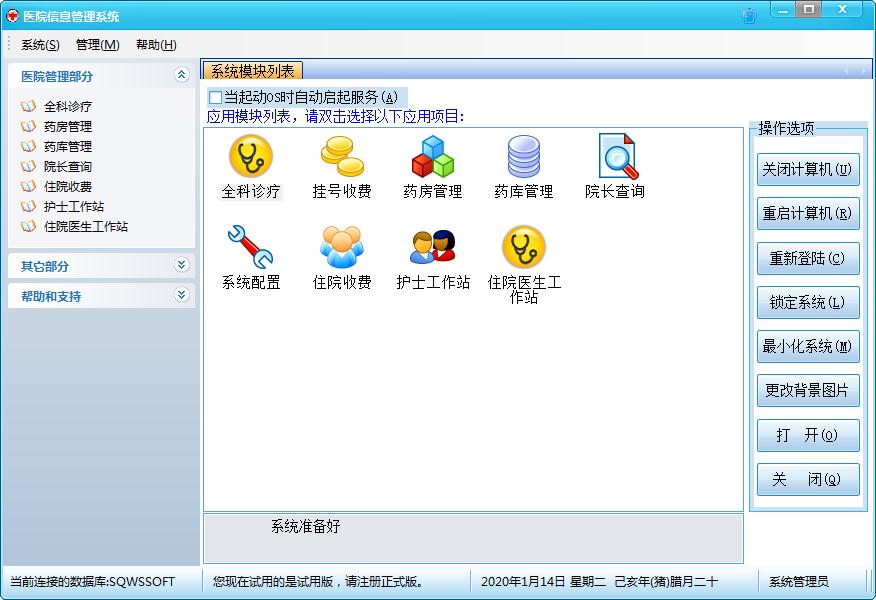The height and width of the screenshot is (600, 876).
Task: Click the book icon beside sidebar 护士工作站
Action: click(x=28, y=206)
